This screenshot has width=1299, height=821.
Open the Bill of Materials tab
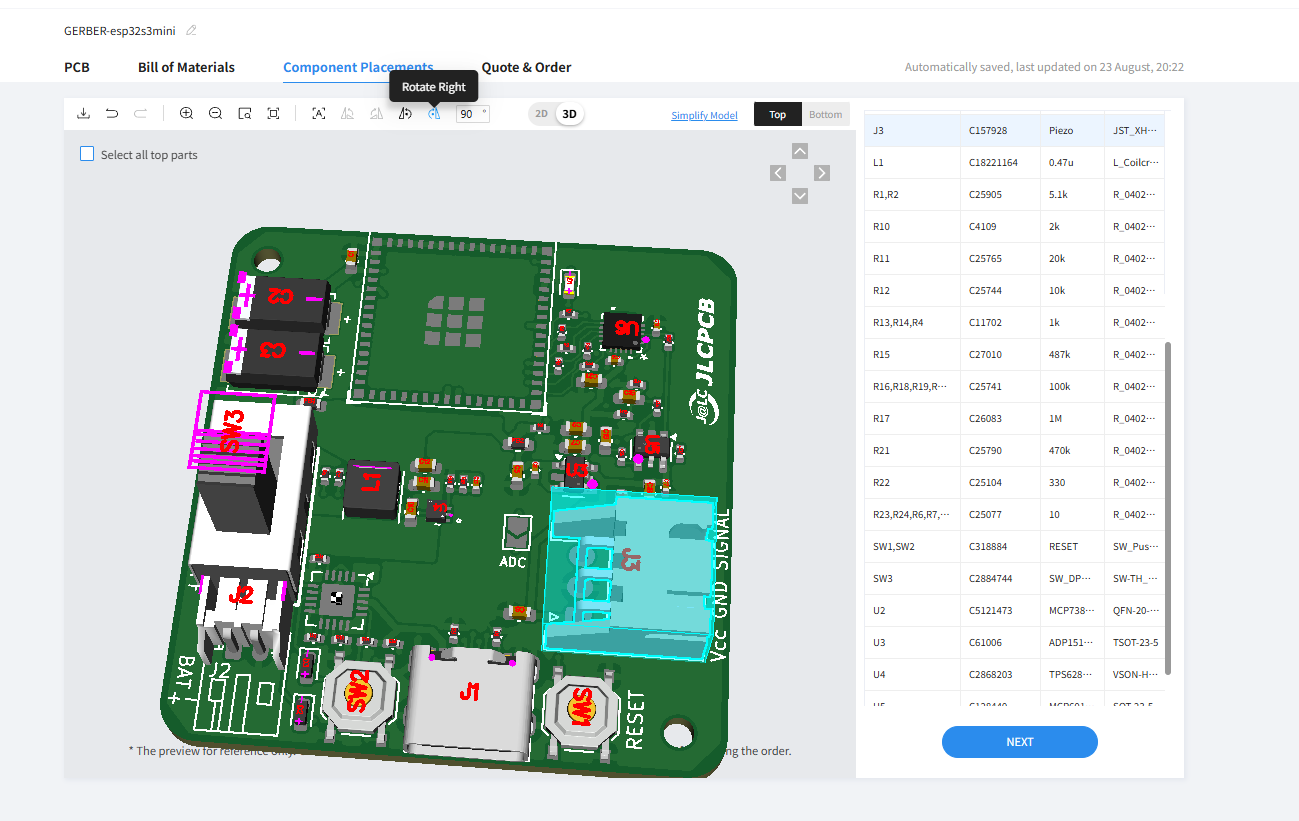(x=186, y=67)
